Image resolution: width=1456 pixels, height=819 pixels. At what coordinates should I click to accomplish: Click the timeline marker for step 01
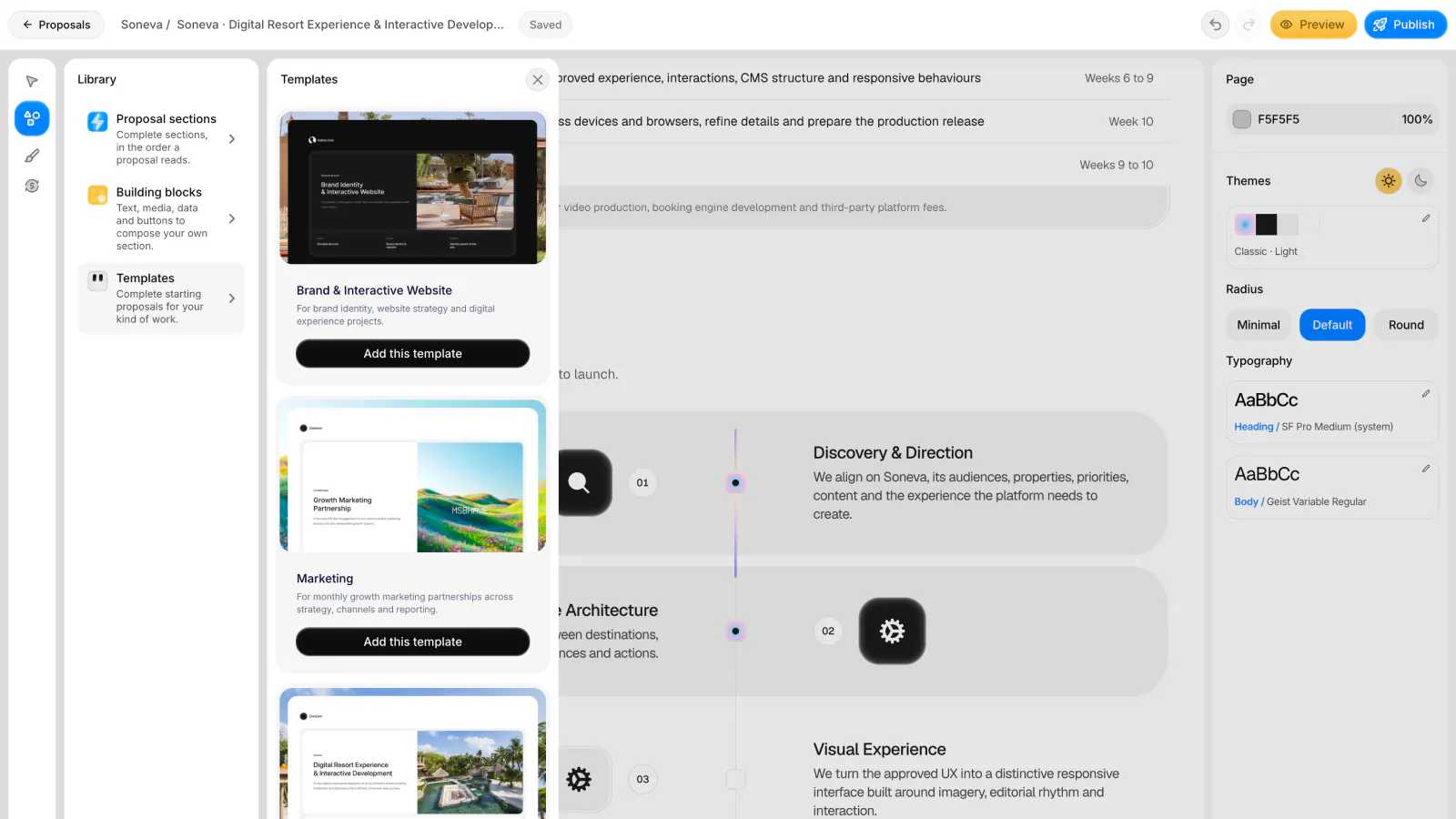735,482
